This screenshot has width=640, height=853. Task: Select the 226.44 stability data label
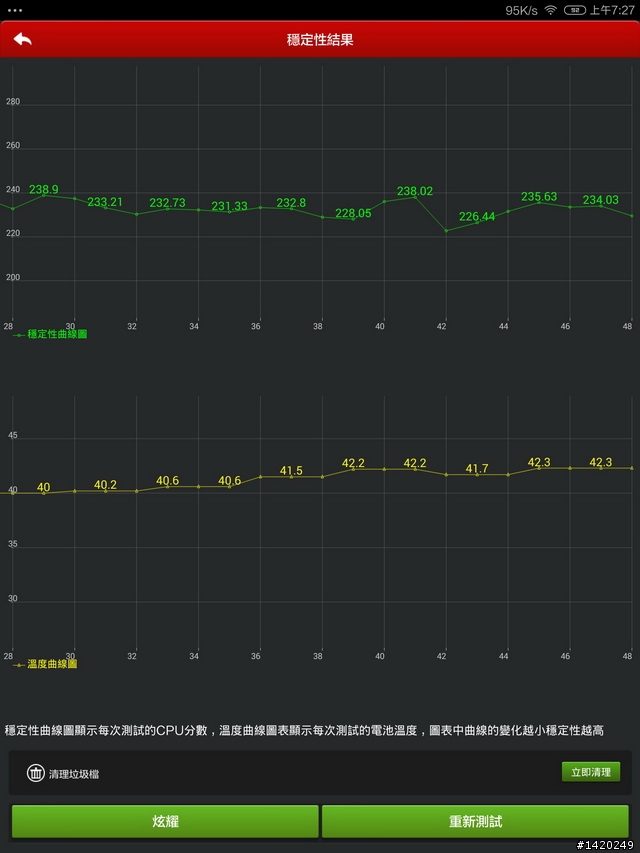[x=477, y=217]
